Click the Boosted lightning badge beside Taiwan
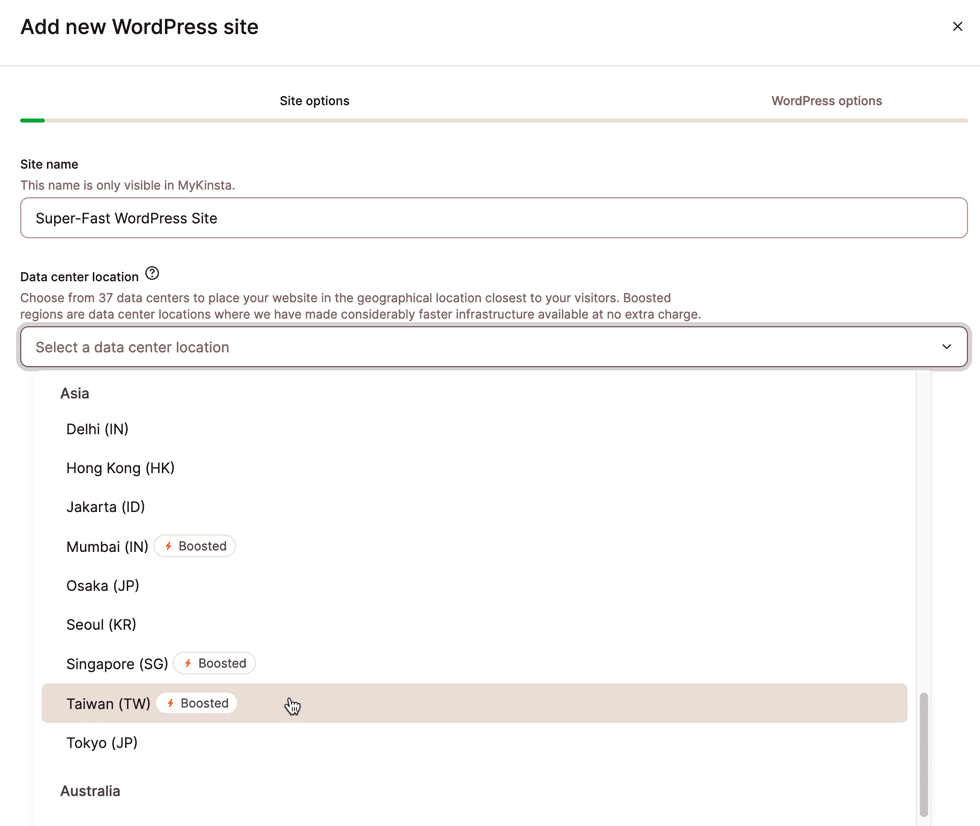This screenshot has height=826, width=980. pyautogui.click(x=197, y=703)
